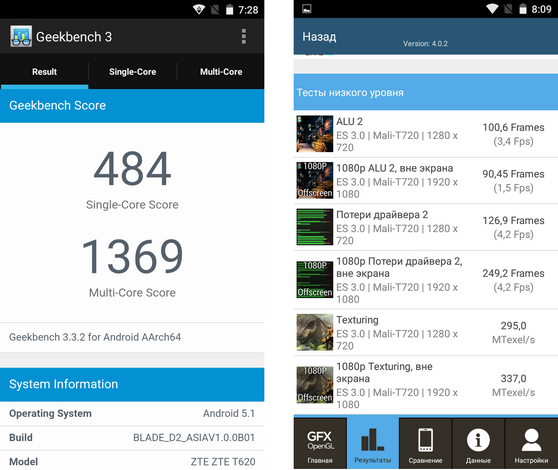Tap the Geekbench 3 app icon
558x470 pixels.
[21, 36]
